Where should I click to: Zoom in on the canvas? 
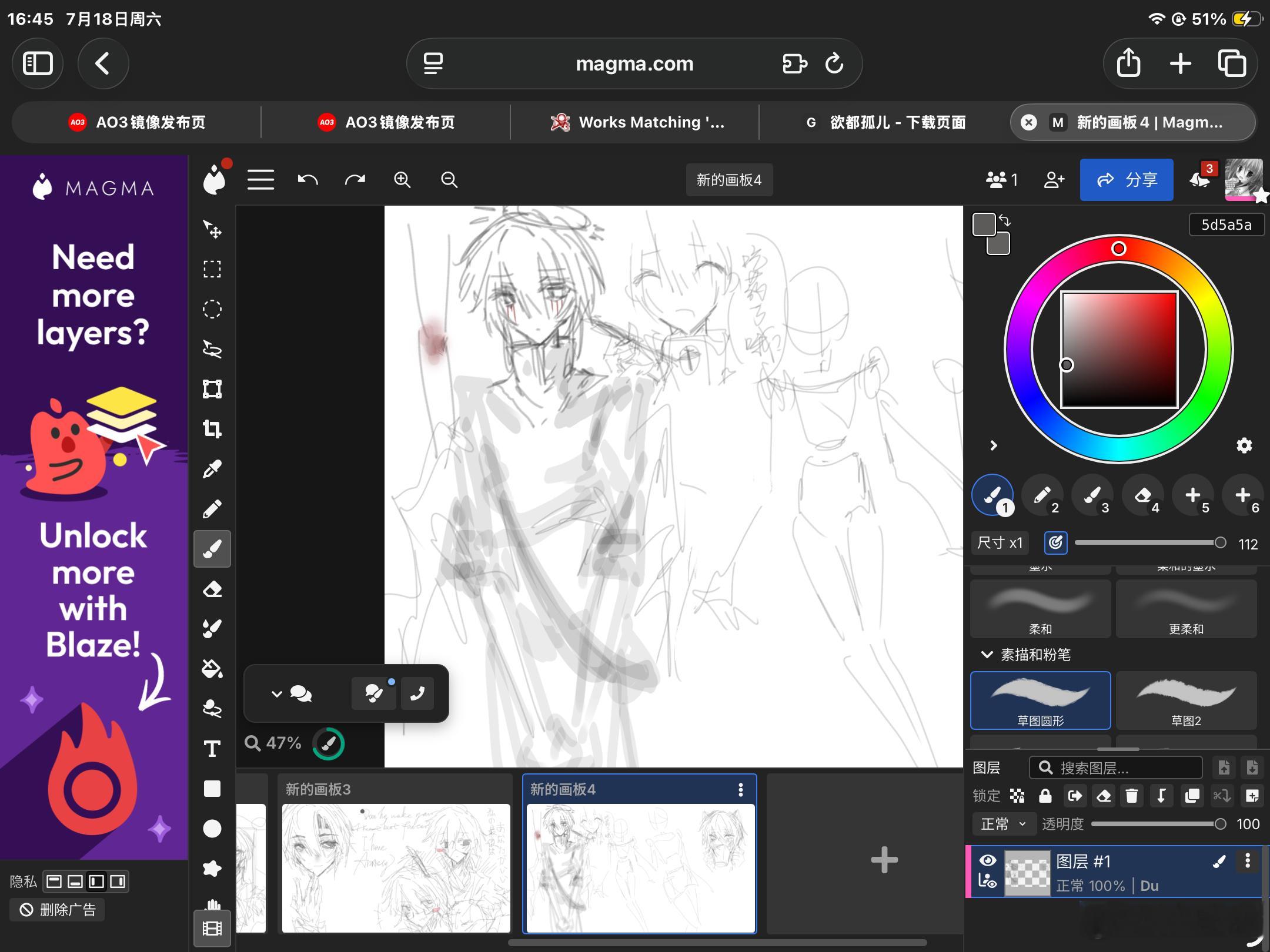(402, 180)
